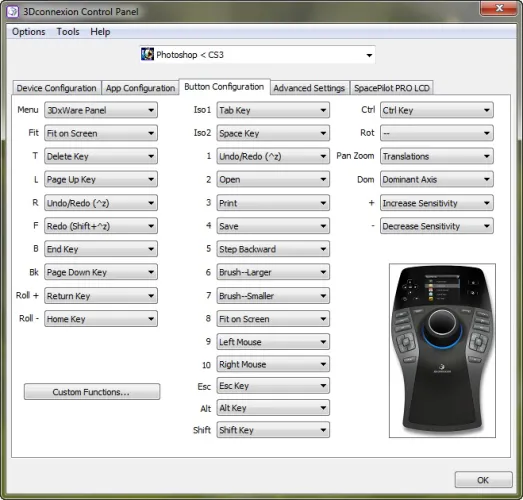The image size is (523, 500).
Task: Open the Roll - Home Key dropdown
Action: tap(101, 319)
